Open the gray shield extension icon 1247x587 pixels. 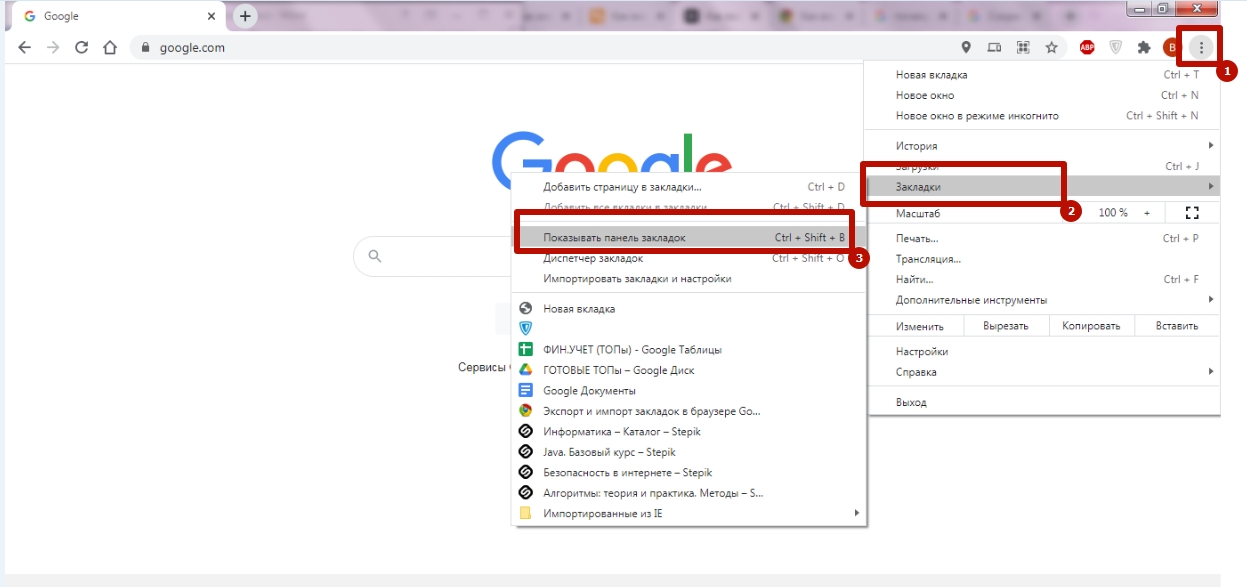pyautogui.click(x=1115, y=47)
